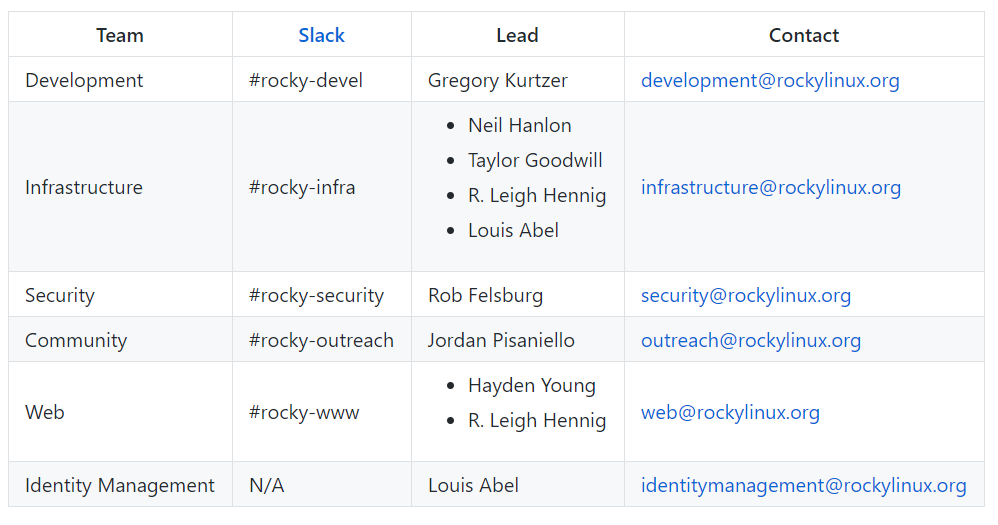Click development@rockylinux.org email link

(770, 80)
